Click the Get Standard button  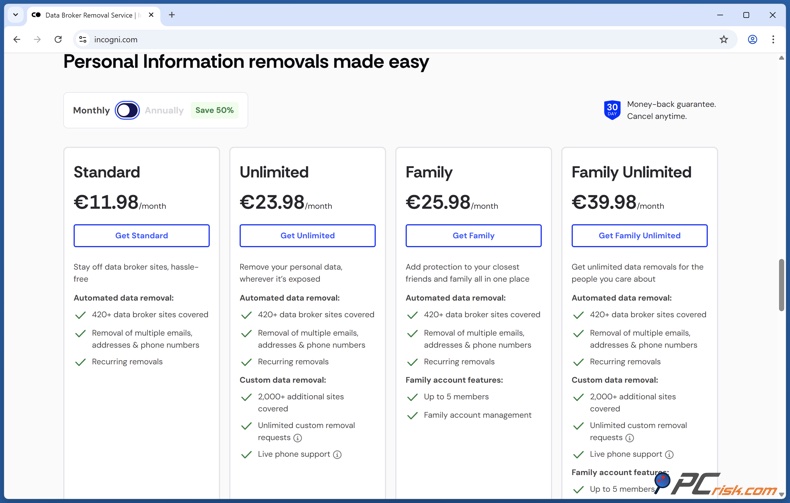pos(141,236)
